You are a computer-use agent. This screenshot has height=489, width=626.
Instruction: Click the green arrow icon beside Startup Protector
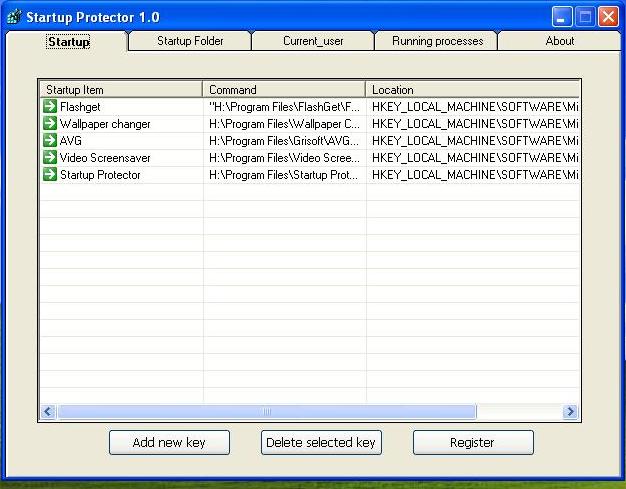(50, 174)
